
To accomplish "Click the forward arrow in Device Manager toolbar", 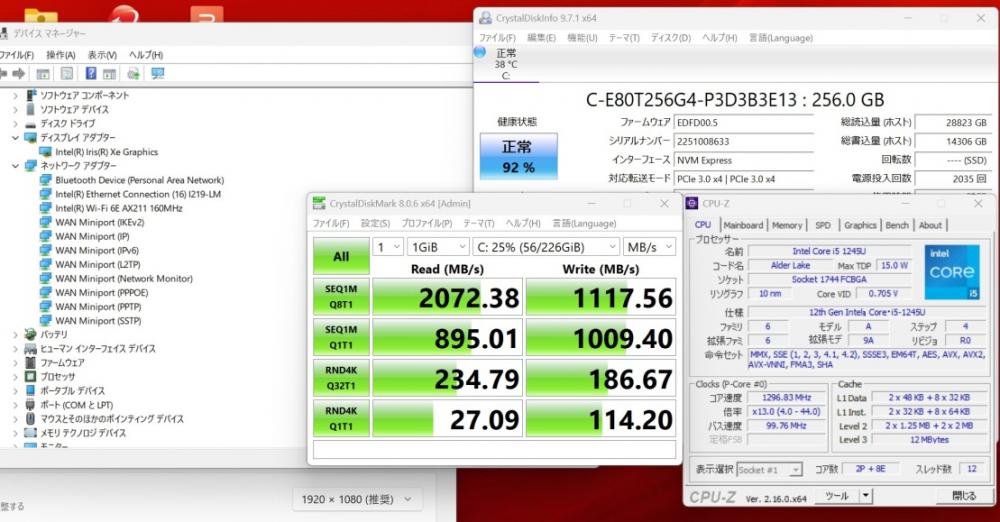I will tap(19, 73).
